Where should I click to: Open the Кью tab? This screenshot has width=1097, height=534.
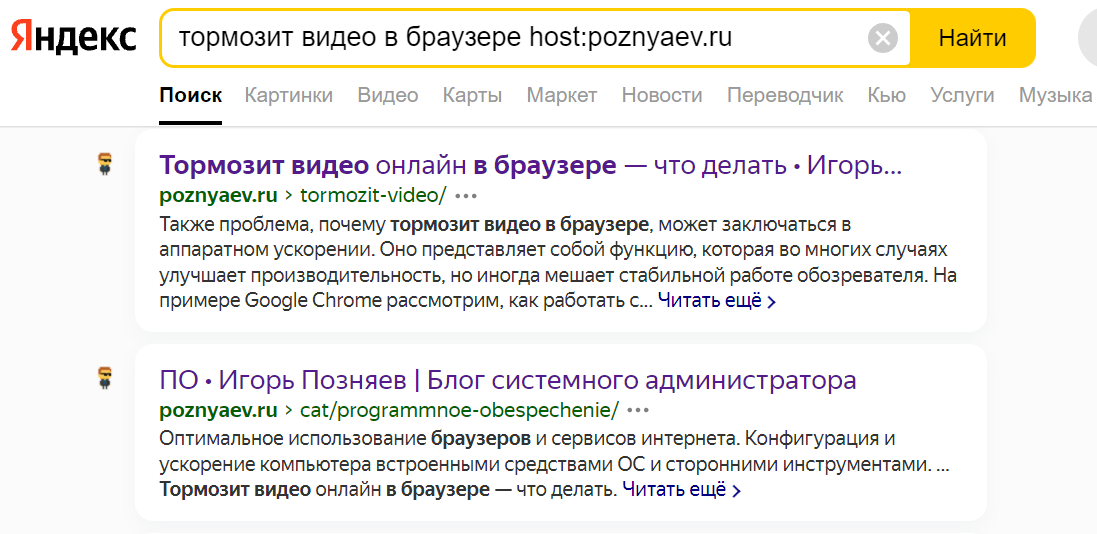click(x=886, y=95)
